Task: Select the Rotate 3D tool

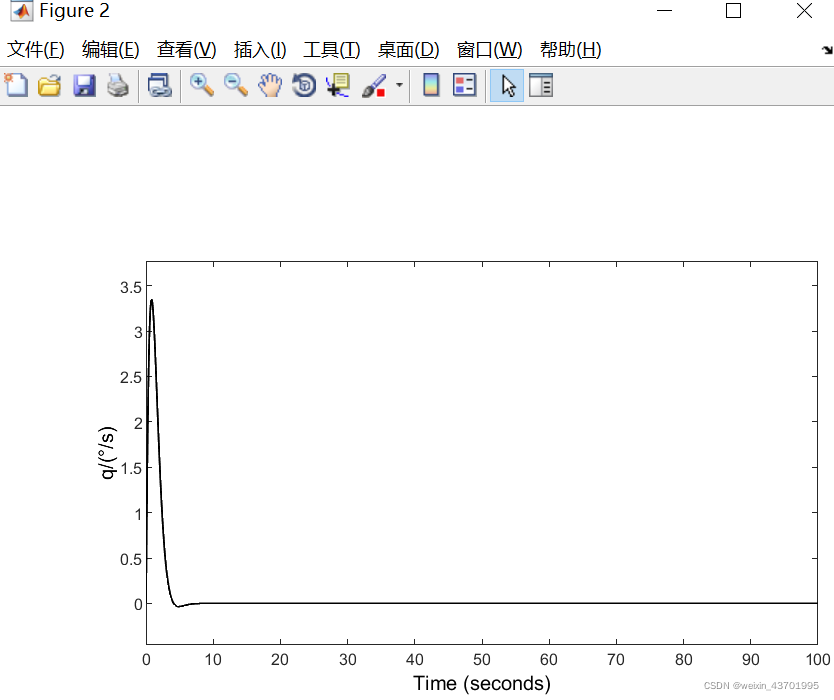Action: tap(304, 85)
